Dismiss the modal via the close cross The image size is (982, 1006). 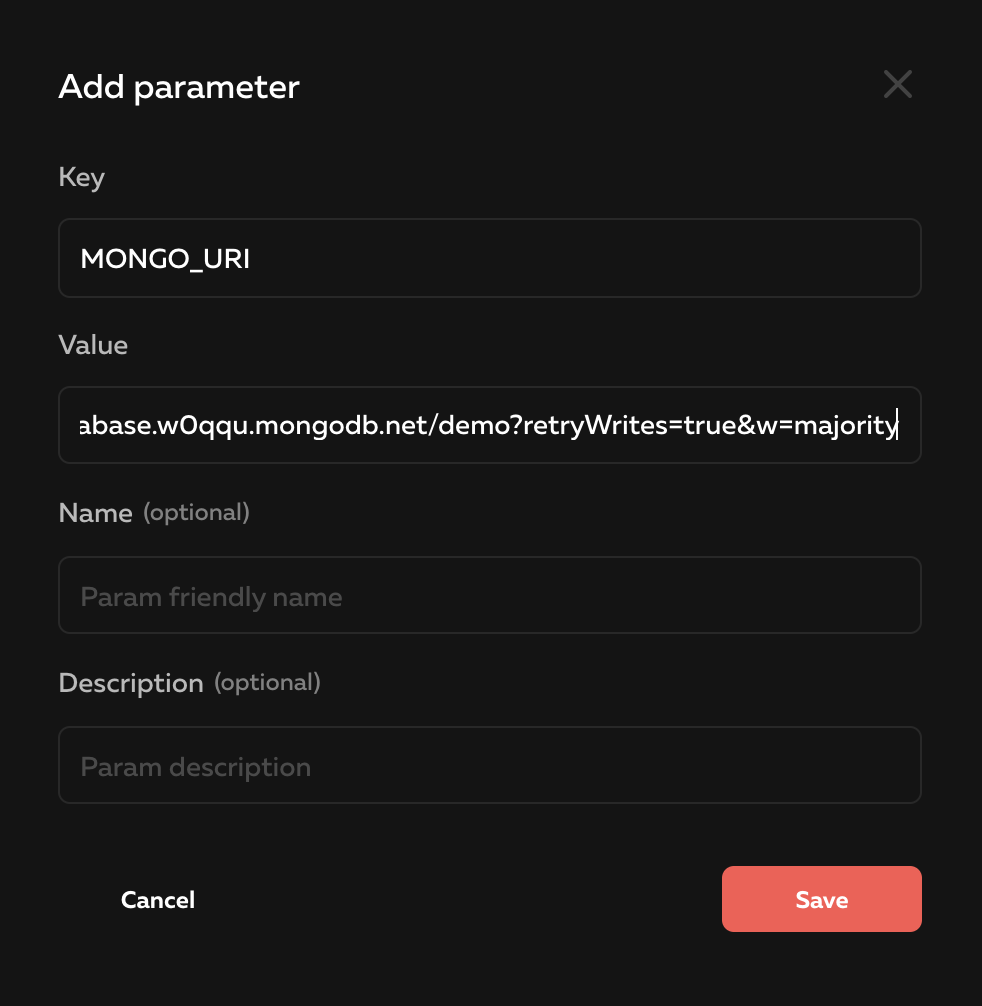coord(897,84)
